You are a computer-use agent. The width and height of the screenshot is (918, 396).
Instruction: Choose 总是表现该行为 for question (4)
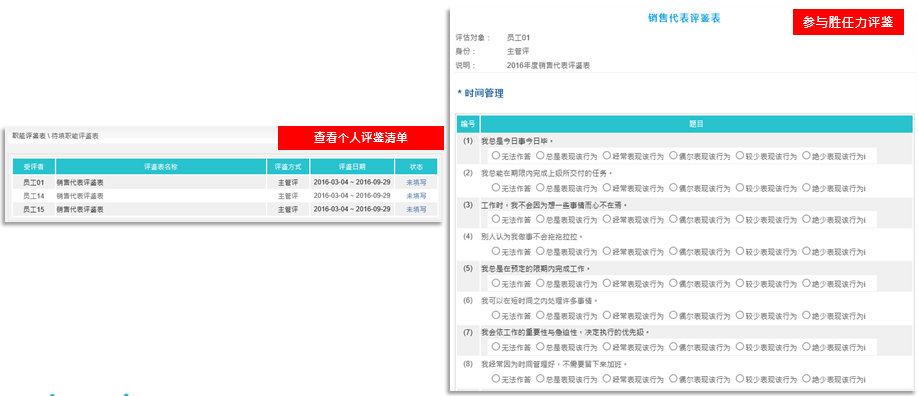click(x=540, y=251)
